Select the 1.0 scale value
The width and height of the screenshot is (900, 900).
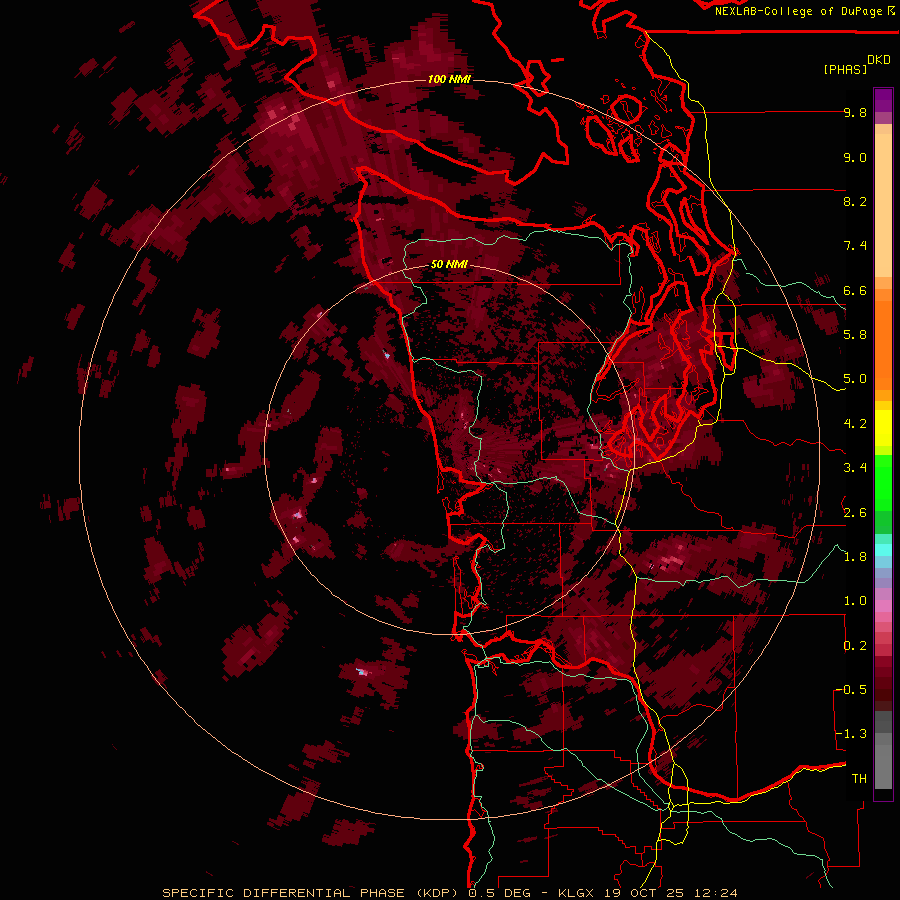[855, 601]
